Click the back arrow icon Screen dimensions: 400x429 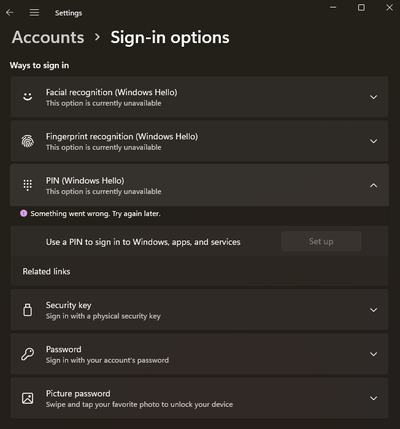(10, 13)
